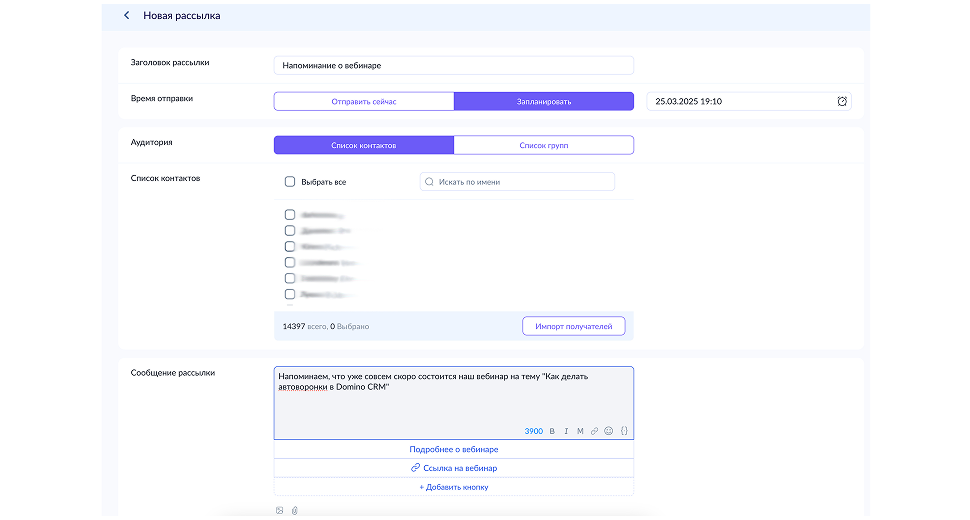Attach an image using the picture icon

point(280,511)
